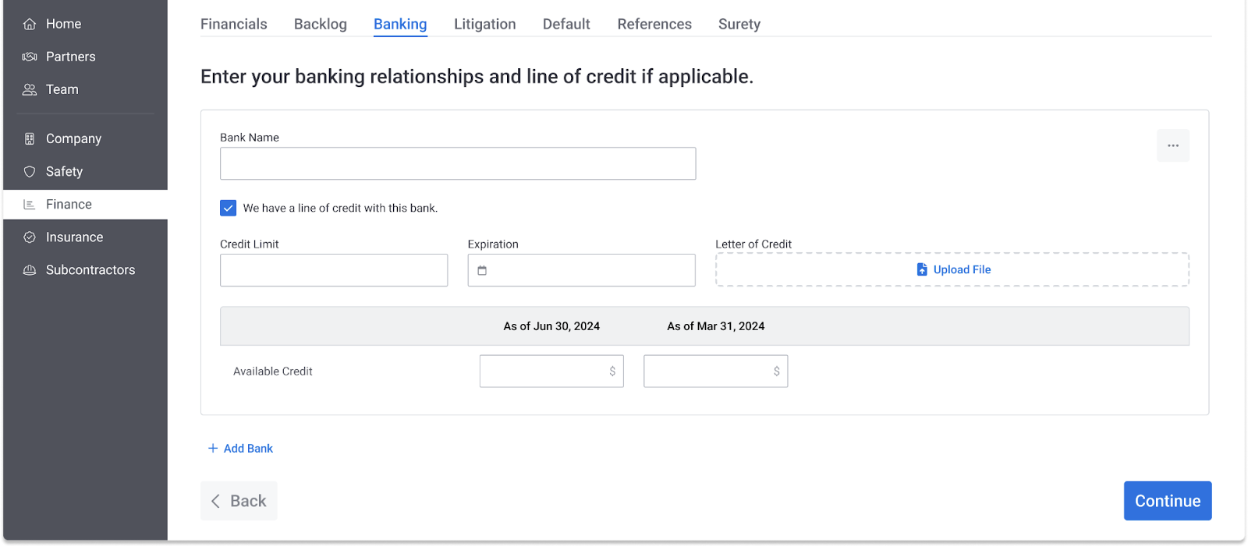Click the Subcontractors hard hat icon

29,270
